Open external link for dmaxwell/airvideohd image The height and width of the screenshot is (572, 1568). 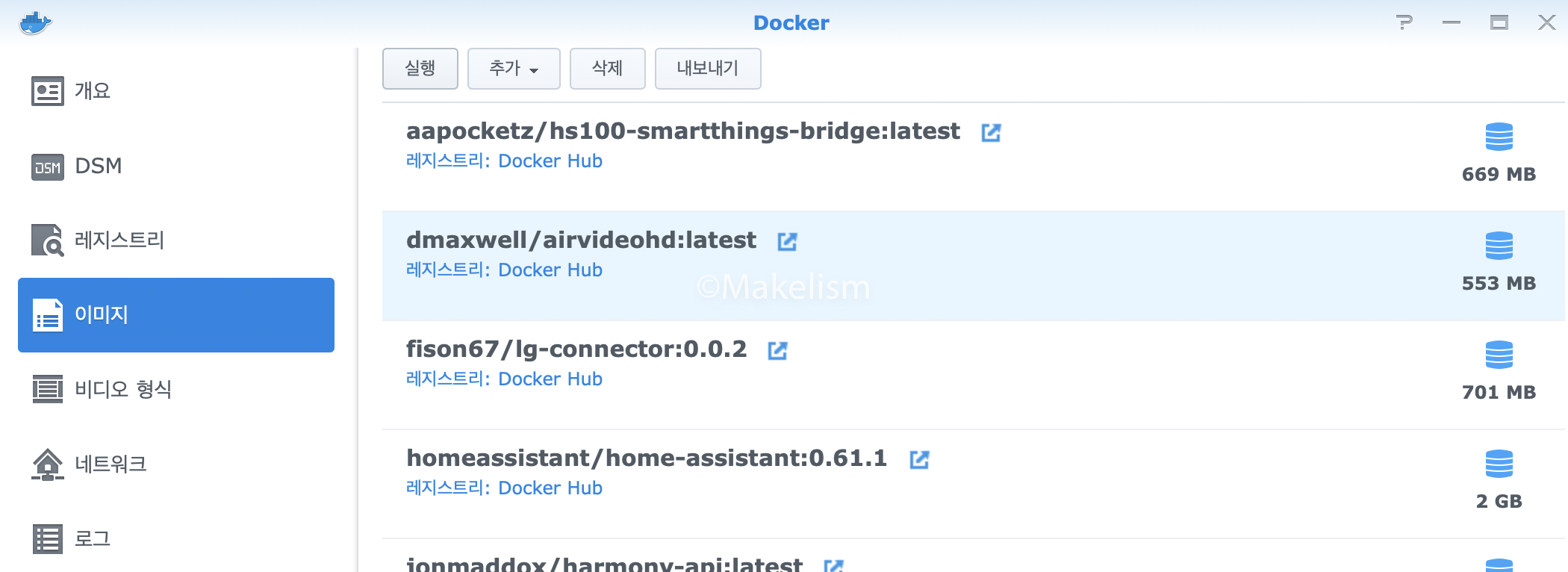coord(787,241)
